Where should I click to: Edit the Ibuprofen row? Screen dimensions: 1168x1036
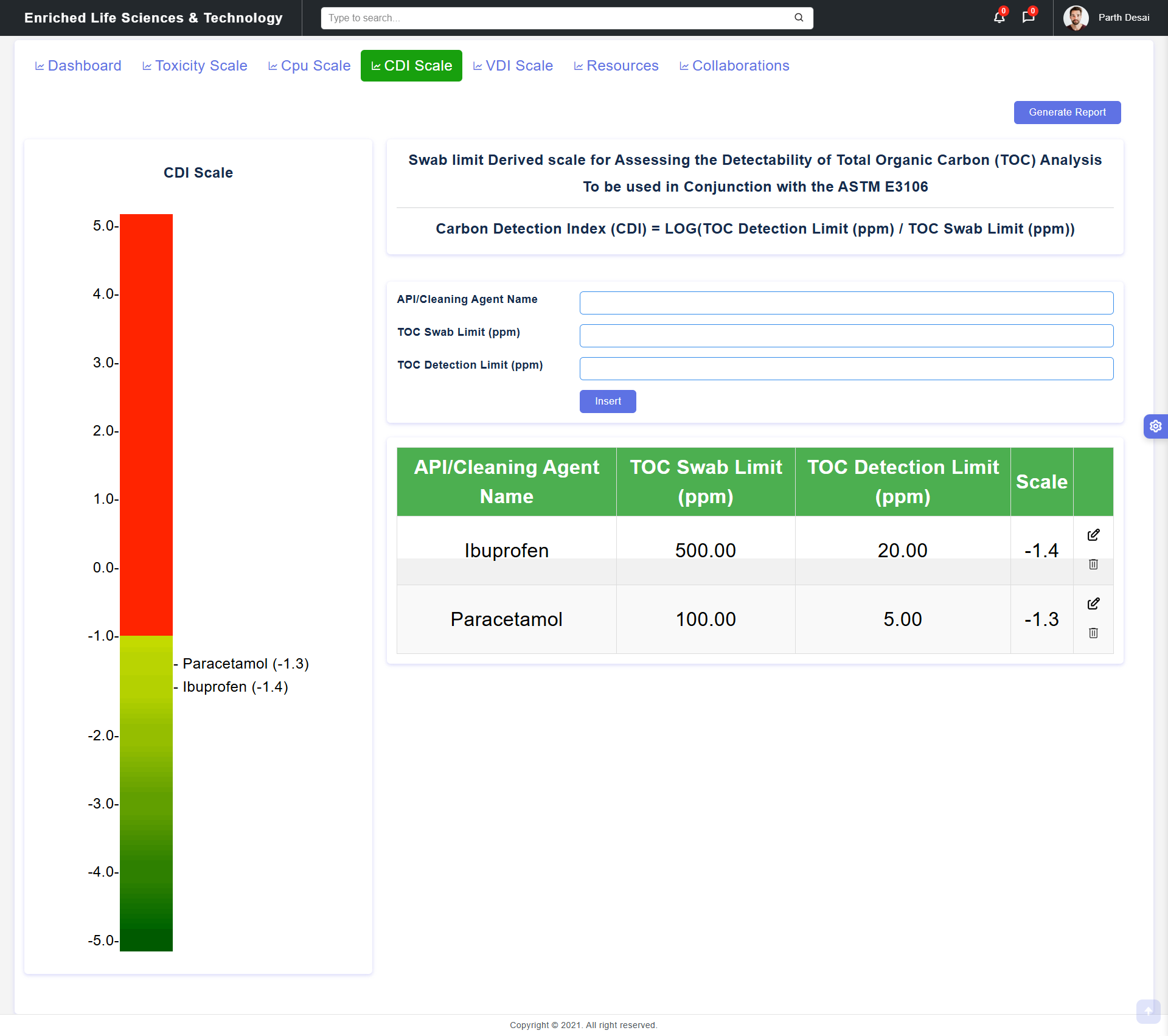click(x=1093, y=535)
